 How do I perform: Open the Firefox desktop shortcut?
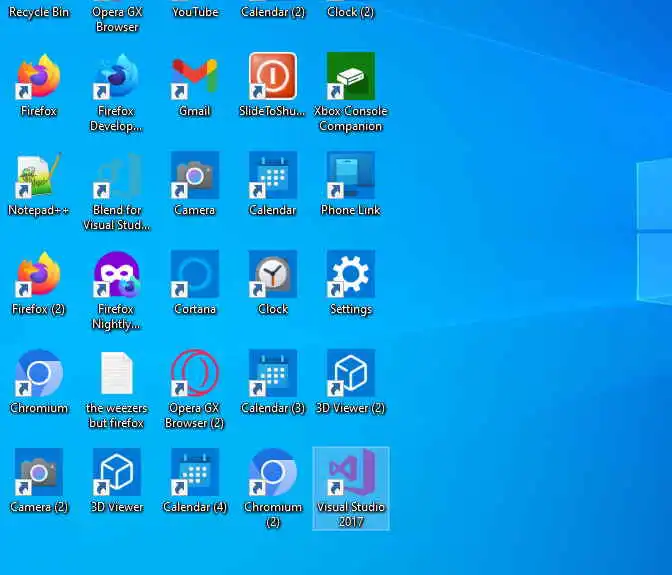[39, 76]
